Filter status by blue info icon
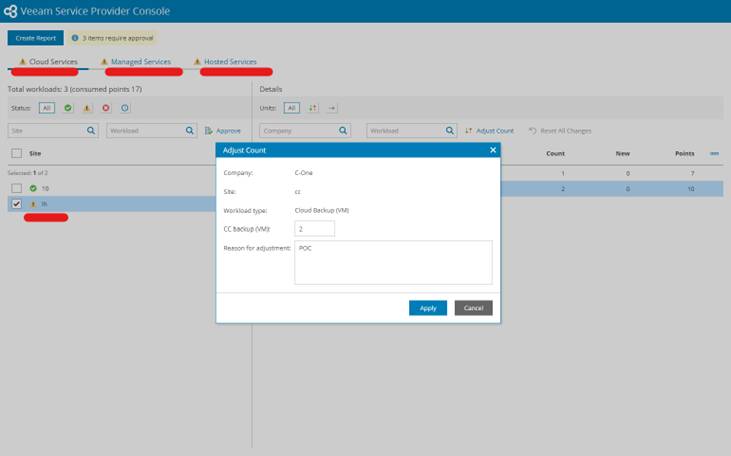The width and height of the screenshot is (731, 456). [125, 108]
